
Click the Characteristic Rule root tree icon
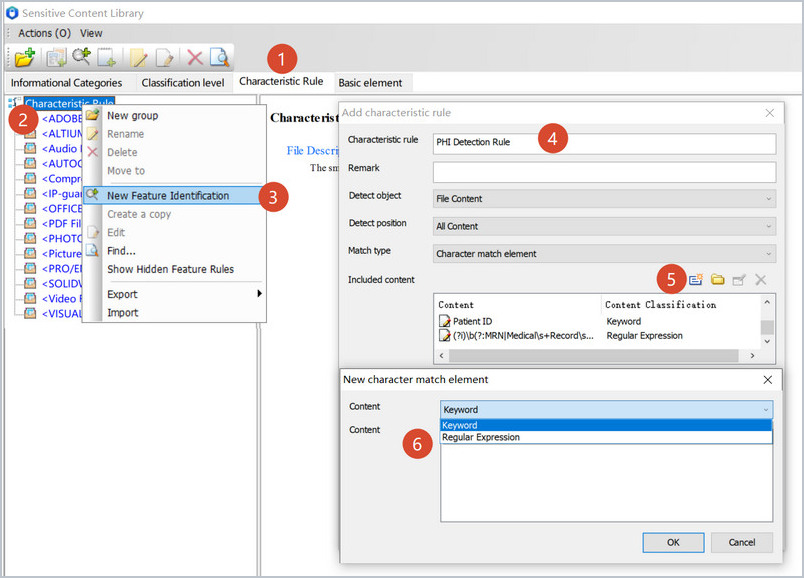coord(15,103)
